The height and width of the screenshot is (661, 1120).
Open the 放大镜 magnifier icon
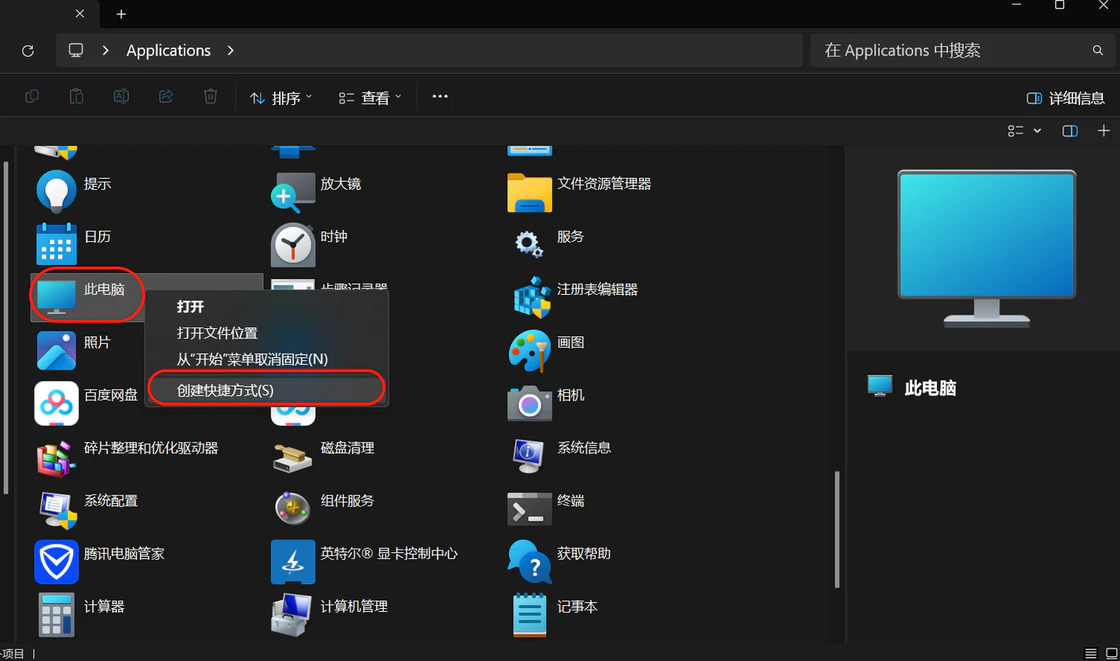click(x=293, y=192)
